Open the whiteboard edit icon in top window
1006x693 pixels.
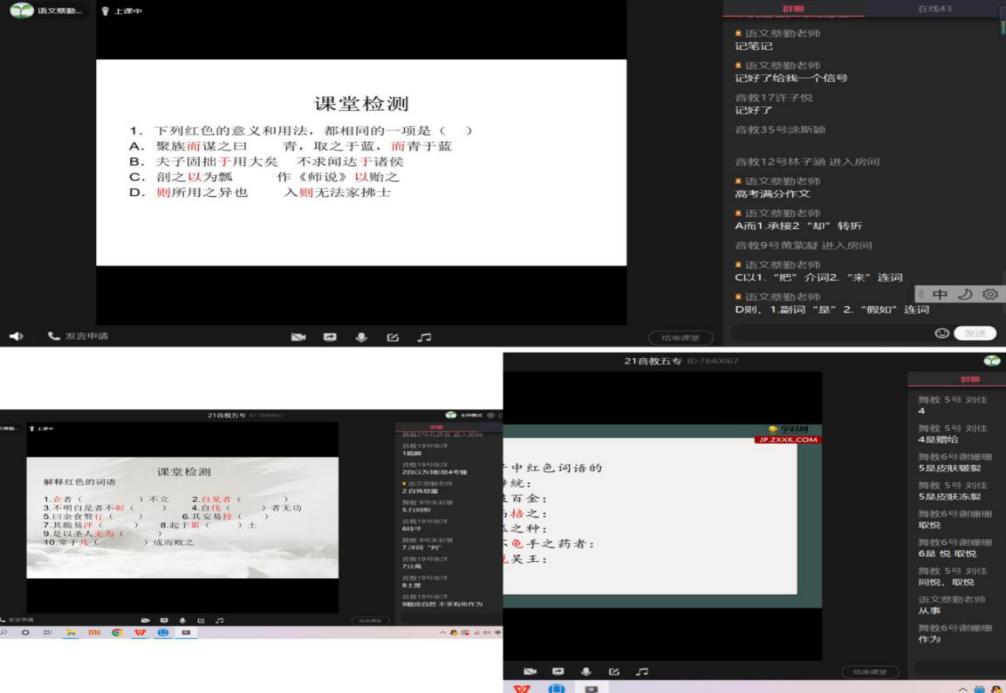[x=393, y=338]
